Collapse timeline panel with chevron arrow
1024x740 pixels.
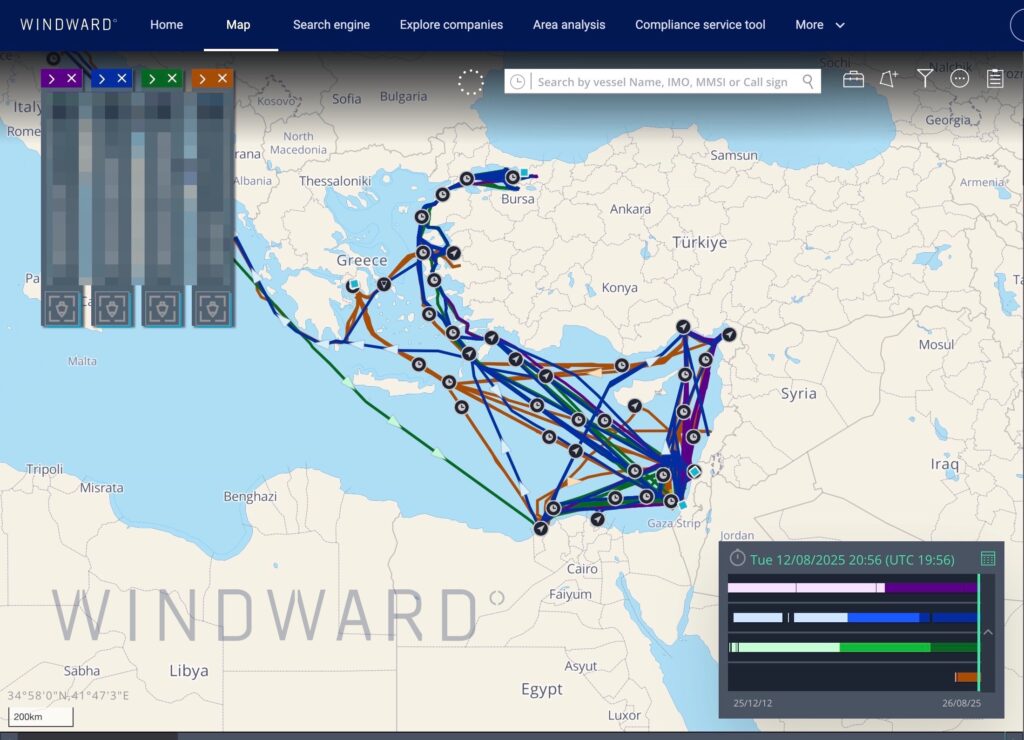988,632
